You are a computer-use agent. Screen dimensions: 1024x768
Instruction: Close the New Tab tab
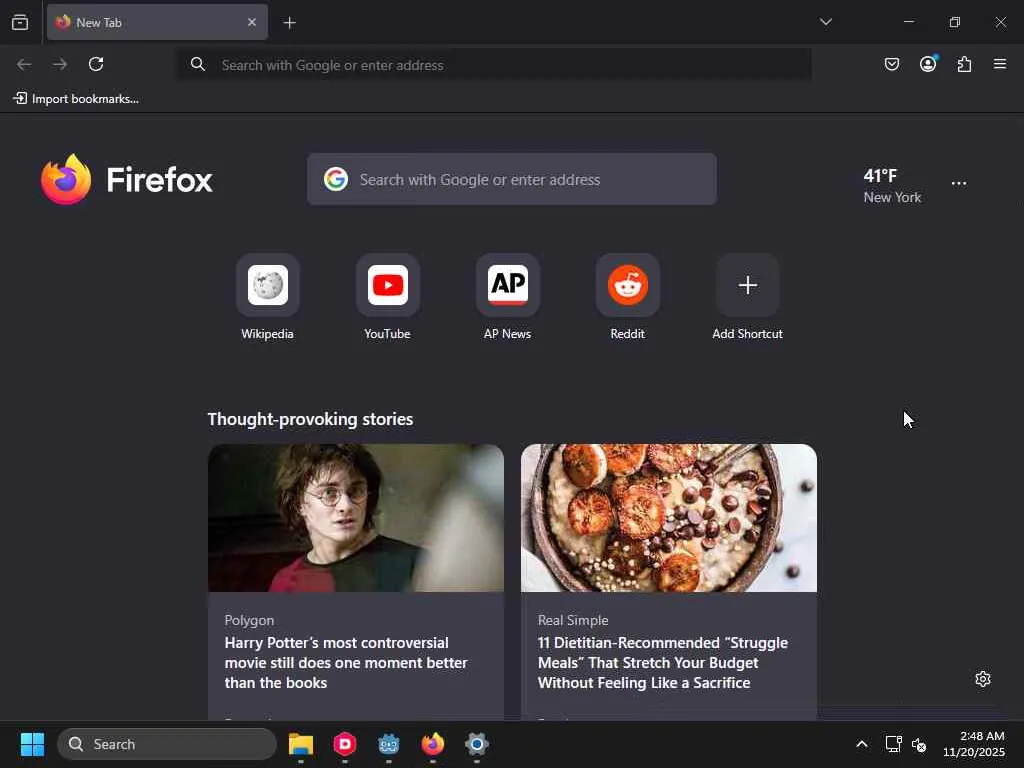point(251,22)
